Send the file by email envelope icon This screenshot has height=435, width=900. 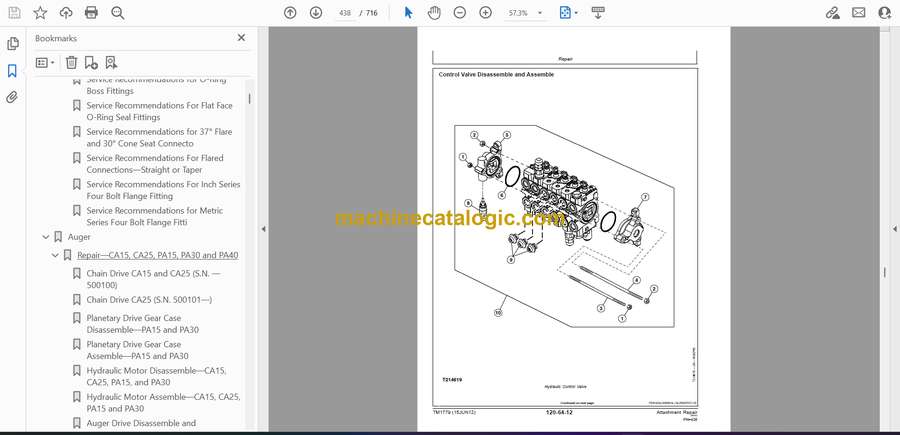click(x=859, y=13)
